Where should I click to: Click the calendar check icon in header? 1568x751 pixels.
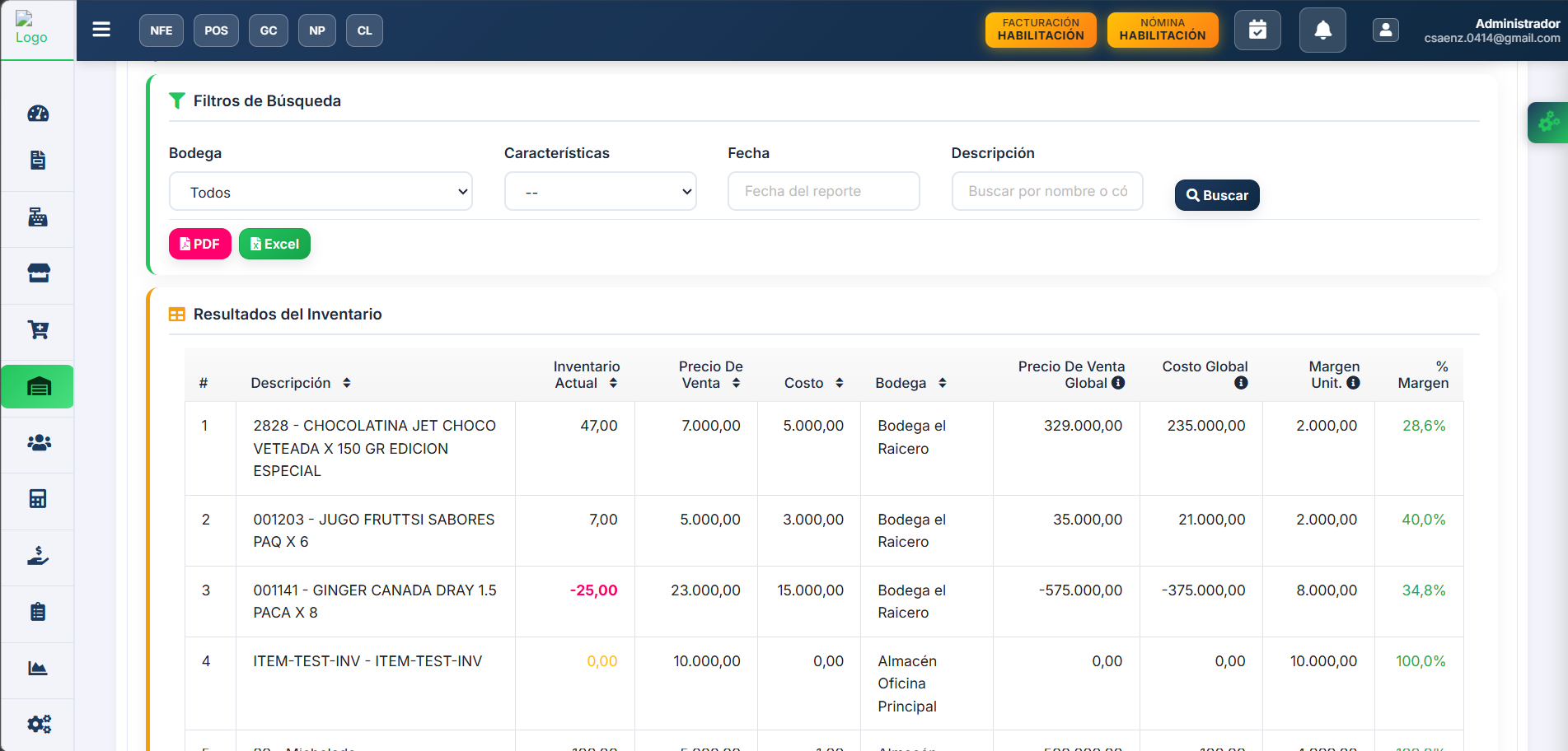(1257, 30)
